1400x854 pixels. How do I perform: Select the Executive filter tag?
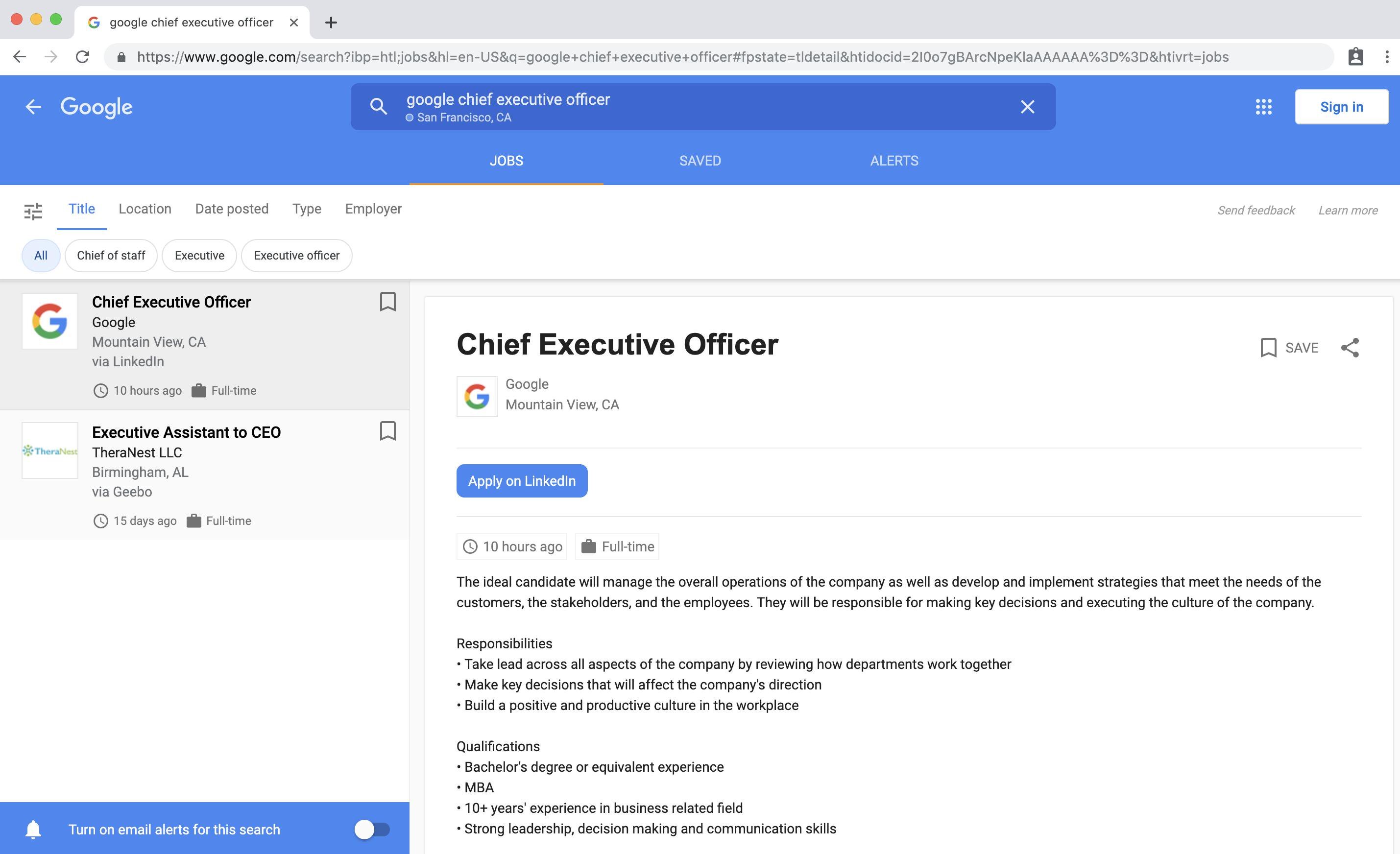(x=199, y=255)
